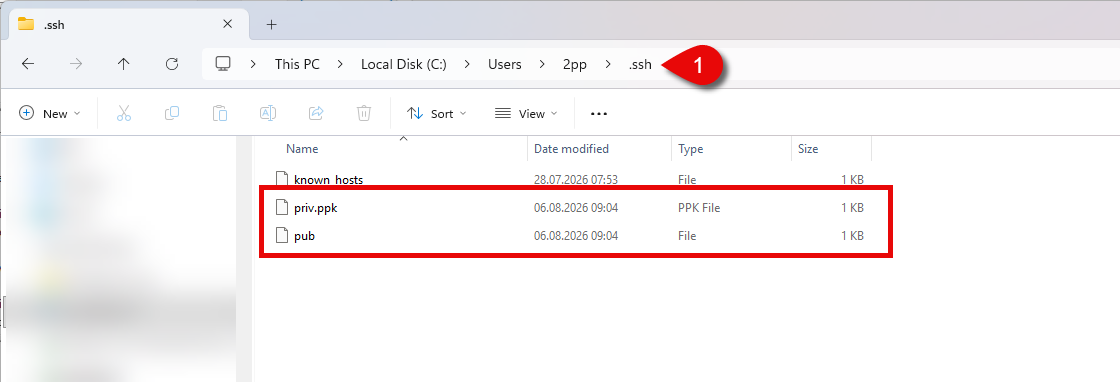
Task: Click the 1 KB size of pub
Action: point(852,236)
